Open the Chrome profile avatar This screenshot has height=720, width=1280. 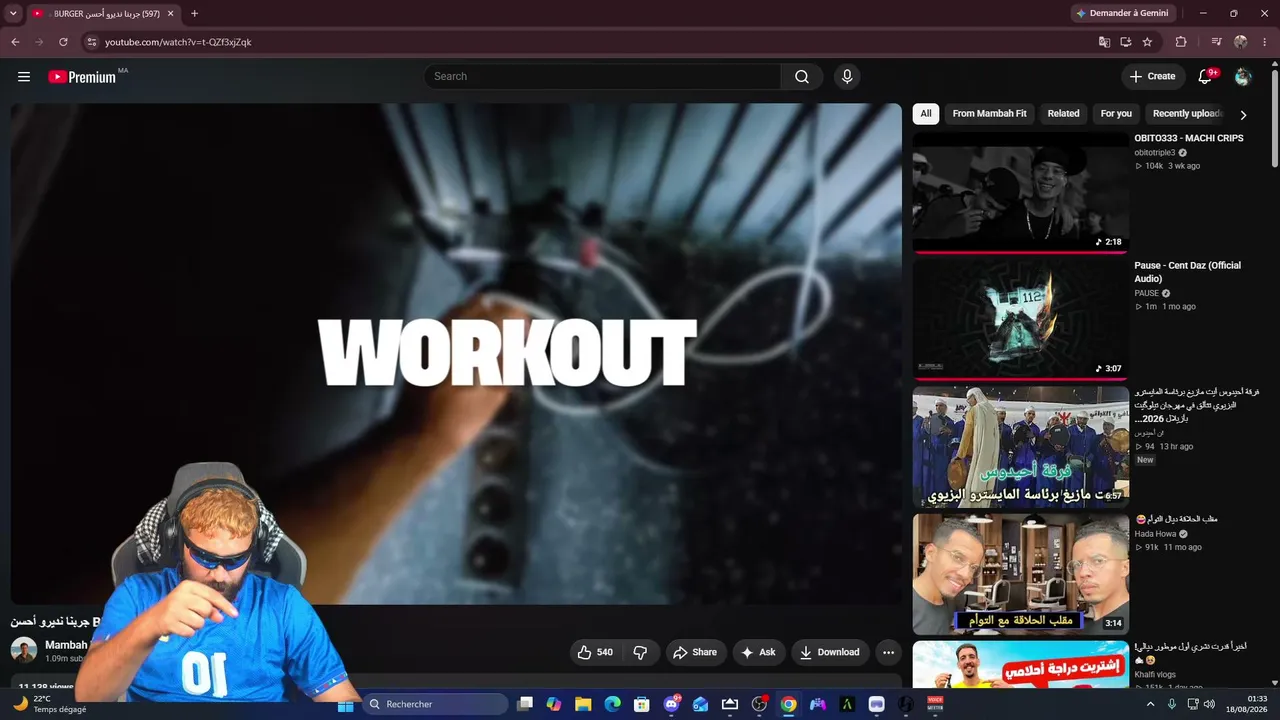1241,42
